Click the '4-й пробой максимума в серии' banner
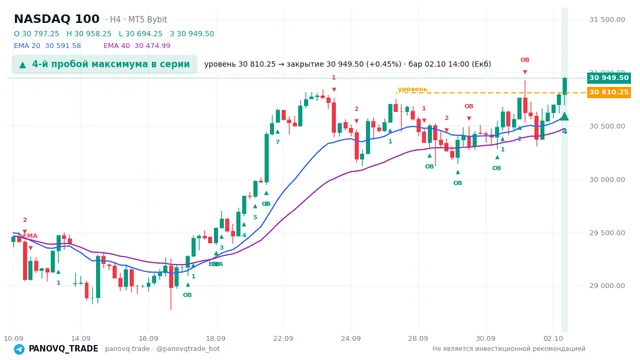The width and height of the screenshot is (640, 360). pyautogui.click(x=104, y=64)
